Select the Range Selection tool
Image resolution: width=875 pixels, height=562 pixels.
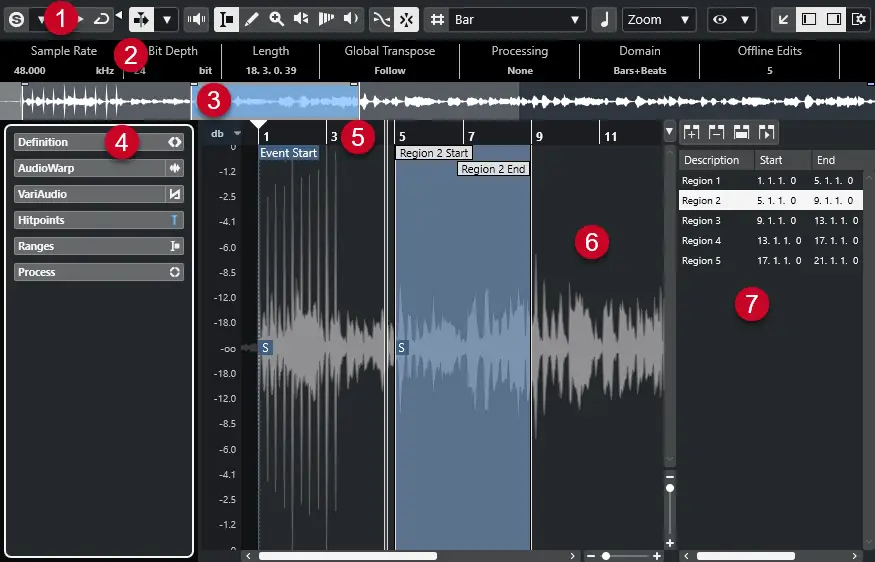click(x=227, y=20)
